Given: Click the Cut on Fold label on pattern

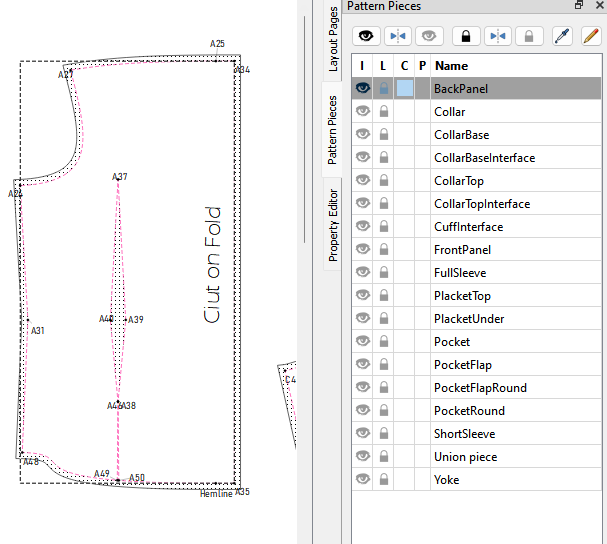Looking at the screenshot, I should pyautogui.click(x=212, y=264).
